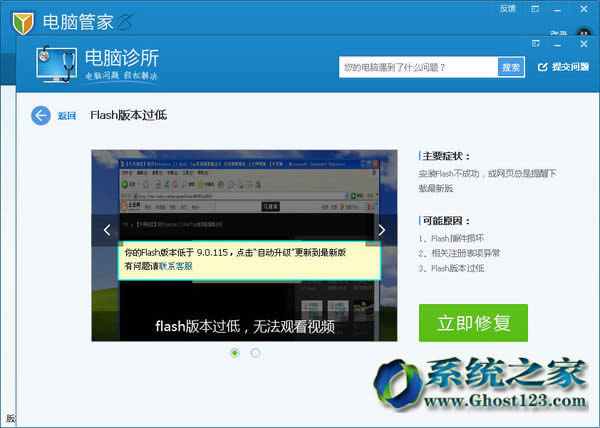Click the 返回 text label

[66, 116]
